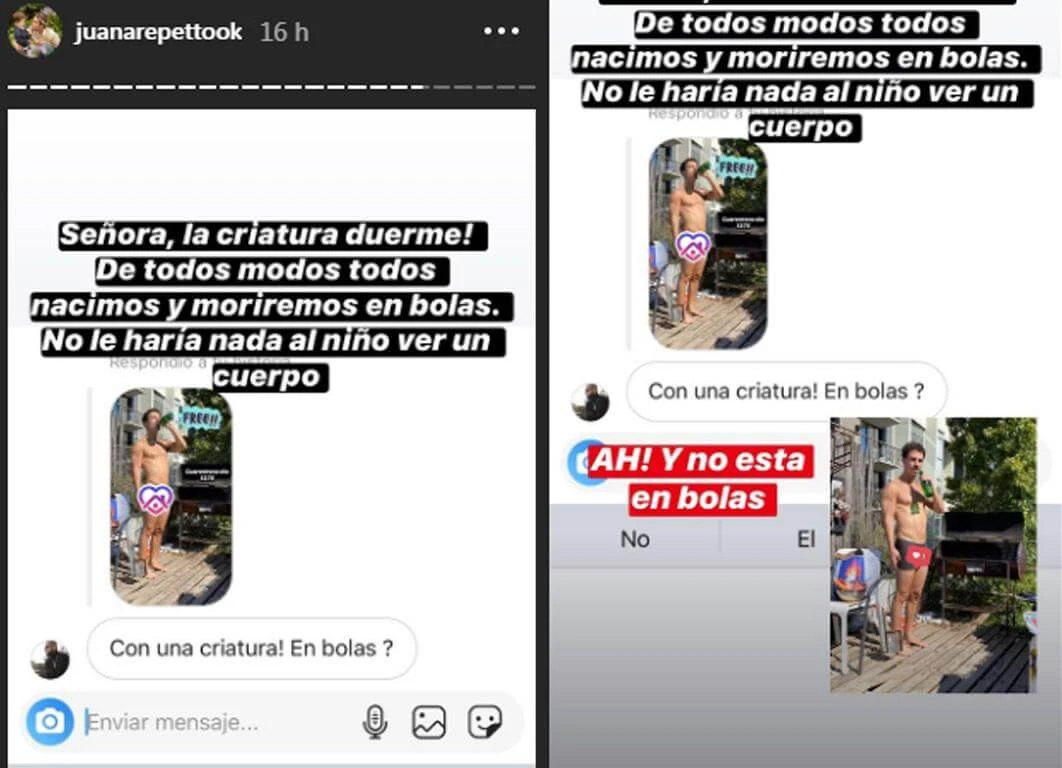Tap the 'Con una criatura! En bolas ?' bubble on left
1062x768 pixels.
(251, 648)
